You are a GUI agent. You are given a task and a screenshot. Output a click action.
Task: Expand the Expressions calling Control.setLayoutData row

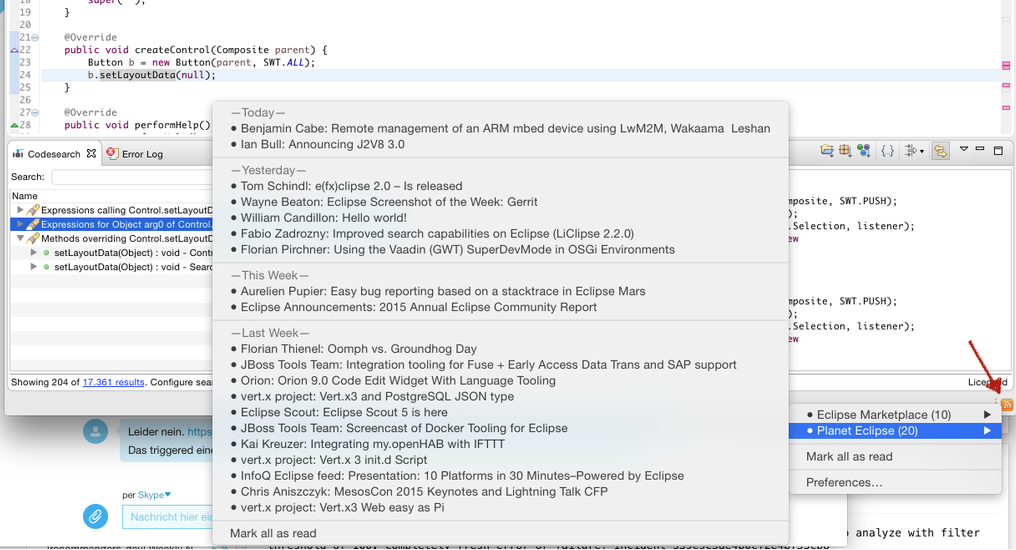click(20, 210)
